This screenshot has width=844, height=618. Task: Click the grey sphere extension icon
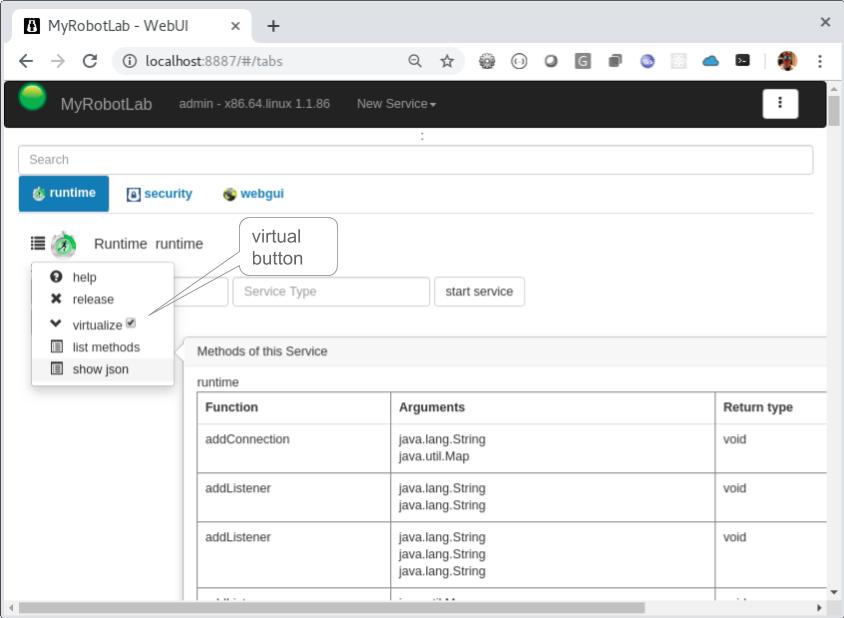551,61
